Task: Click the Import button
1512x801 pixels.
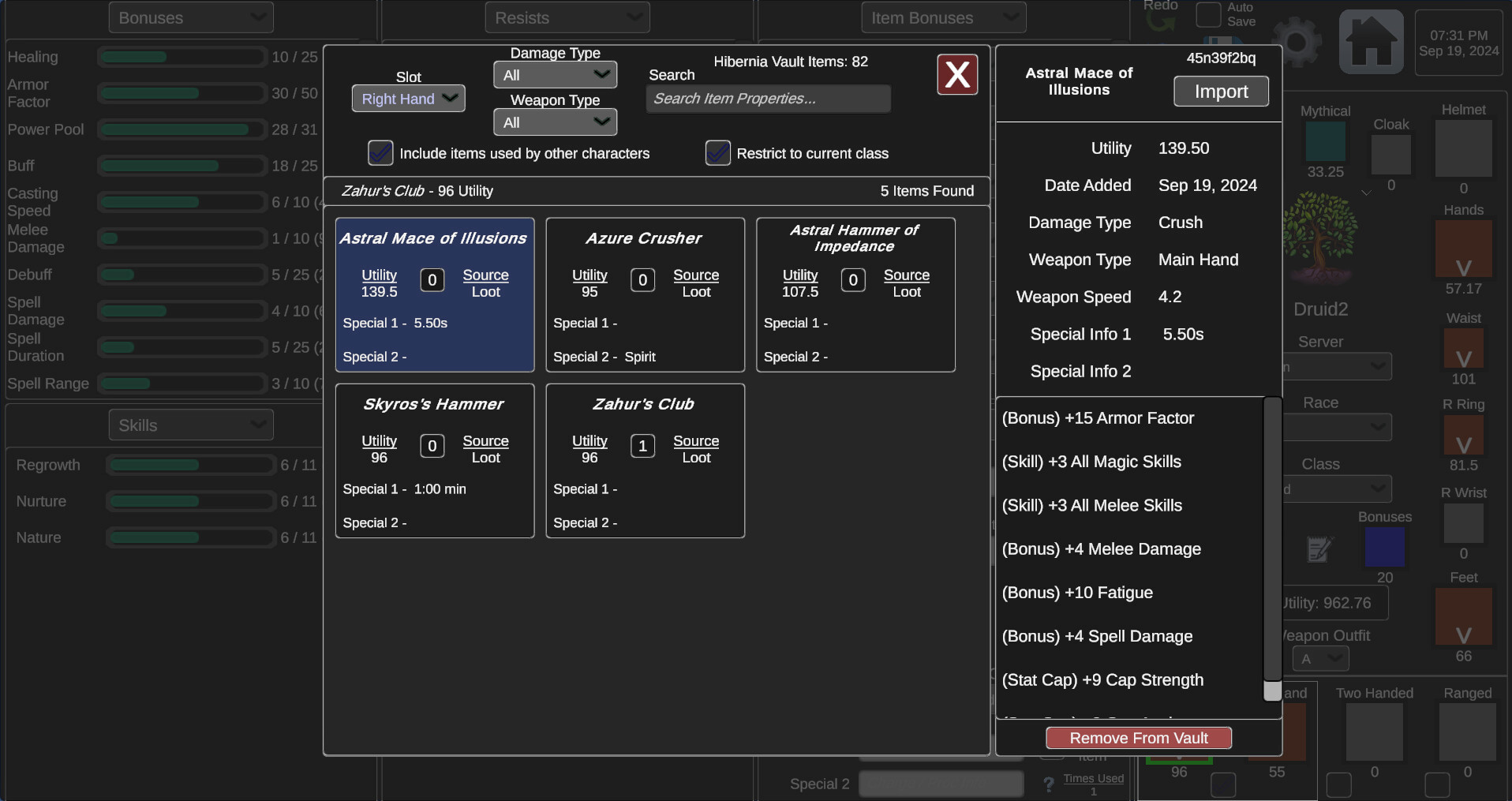Action: [x=1221, y=92]
